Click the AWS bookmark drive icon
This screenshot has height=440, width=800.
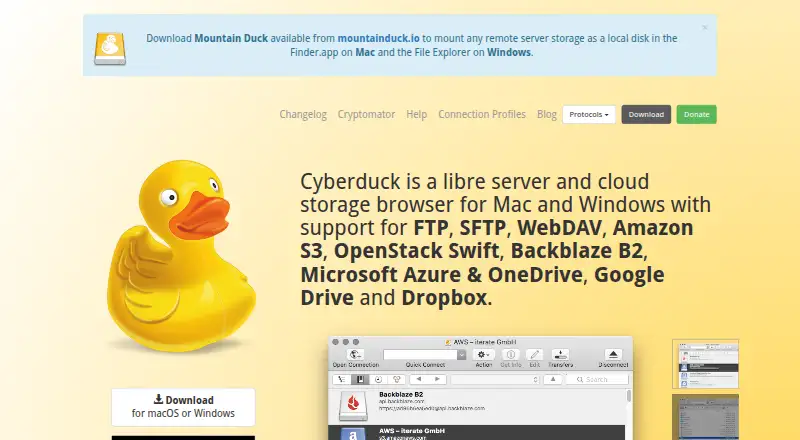coord(353,434)
